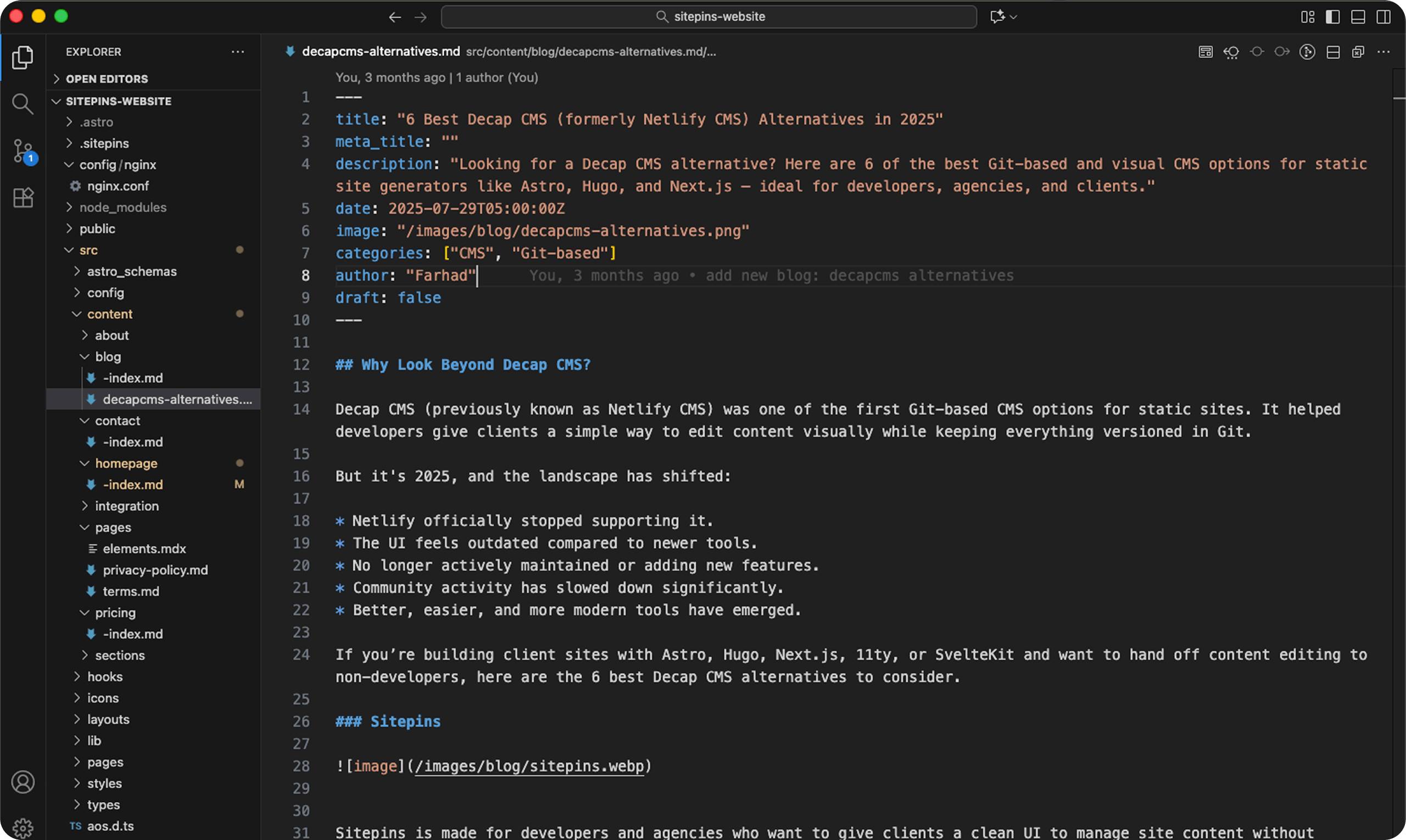Open the Search view in activity bar
This screenshot has width=1406, height=840.
tap(23, 104)
